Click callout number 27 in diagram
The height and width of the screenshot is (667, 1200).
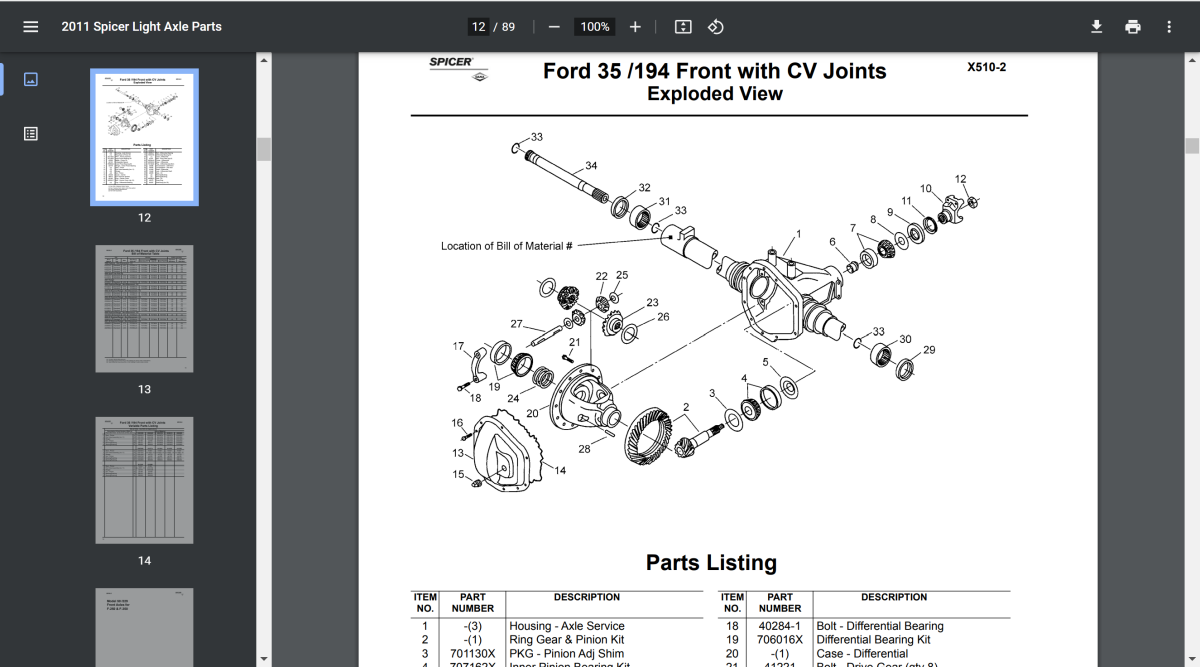(x=516, y=324)
